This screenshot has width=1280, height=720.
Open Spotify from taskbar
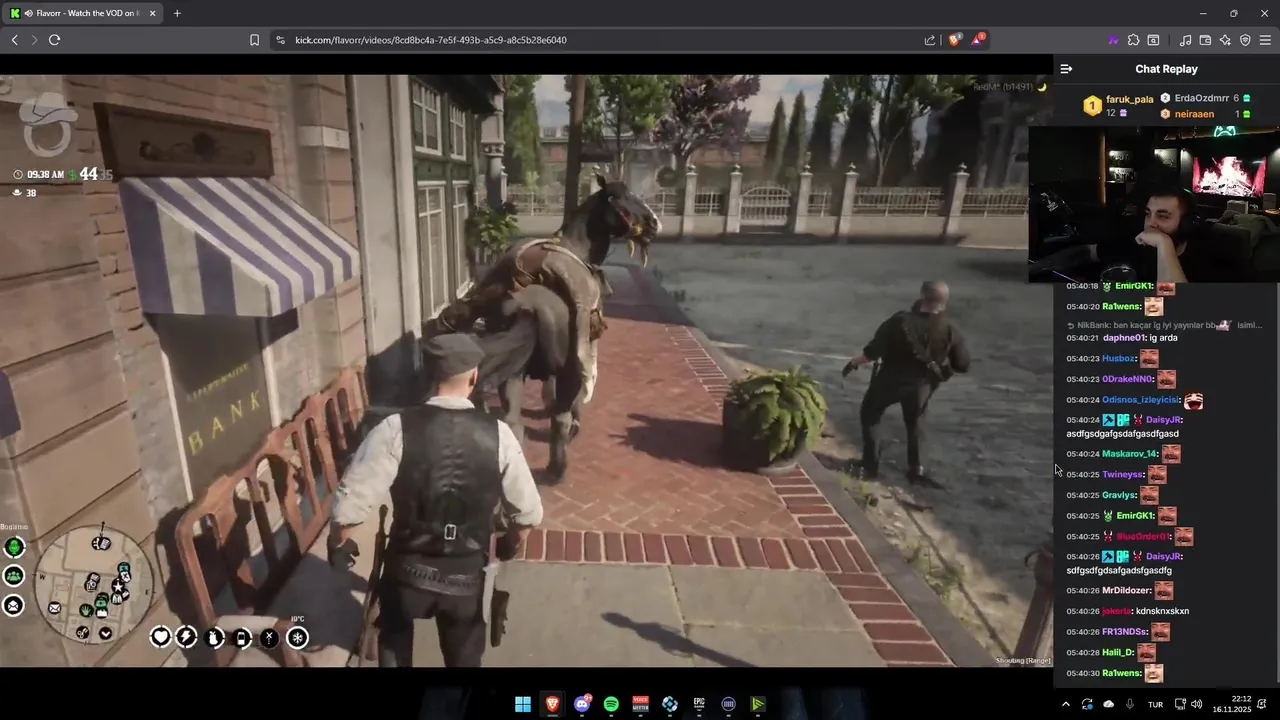[x=611, y=704]
